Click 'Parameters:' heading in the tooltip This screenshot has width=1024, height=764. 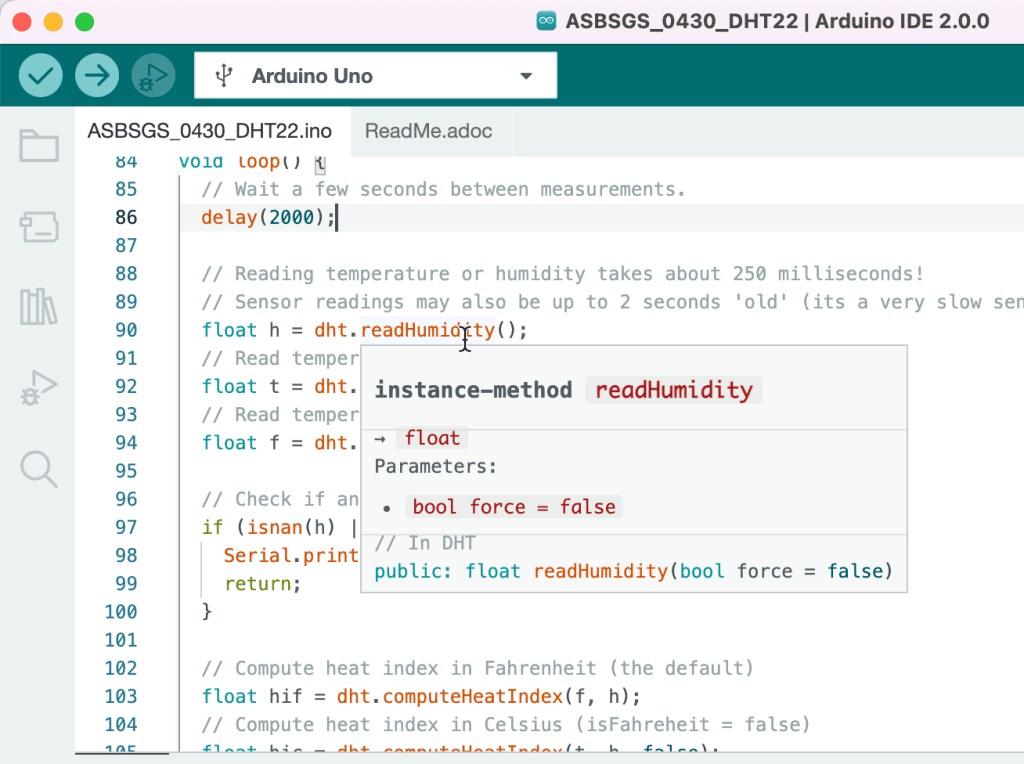tap(436, 467)
